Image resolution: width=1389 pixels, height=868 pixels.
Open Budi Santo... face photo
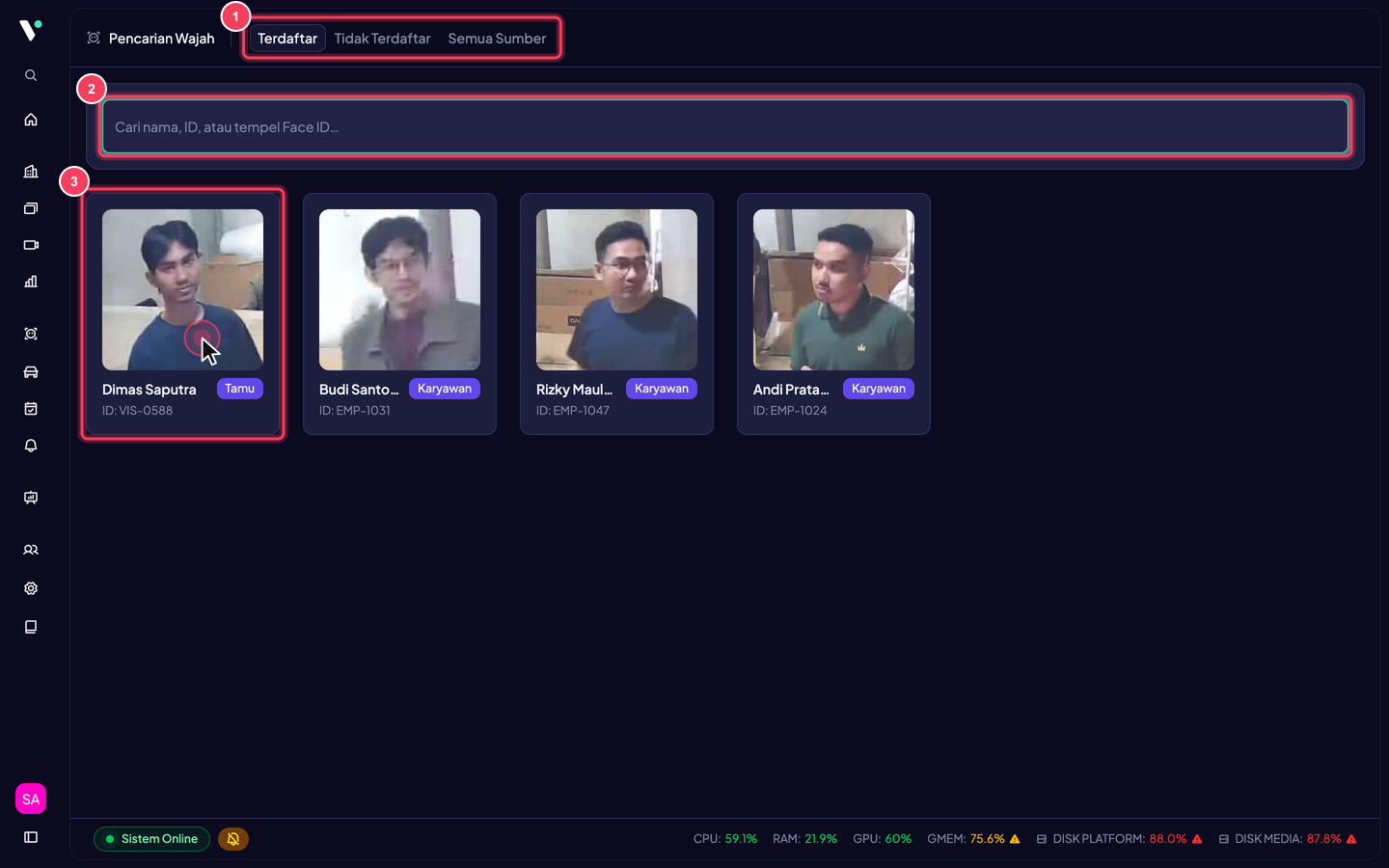(399, 289)
